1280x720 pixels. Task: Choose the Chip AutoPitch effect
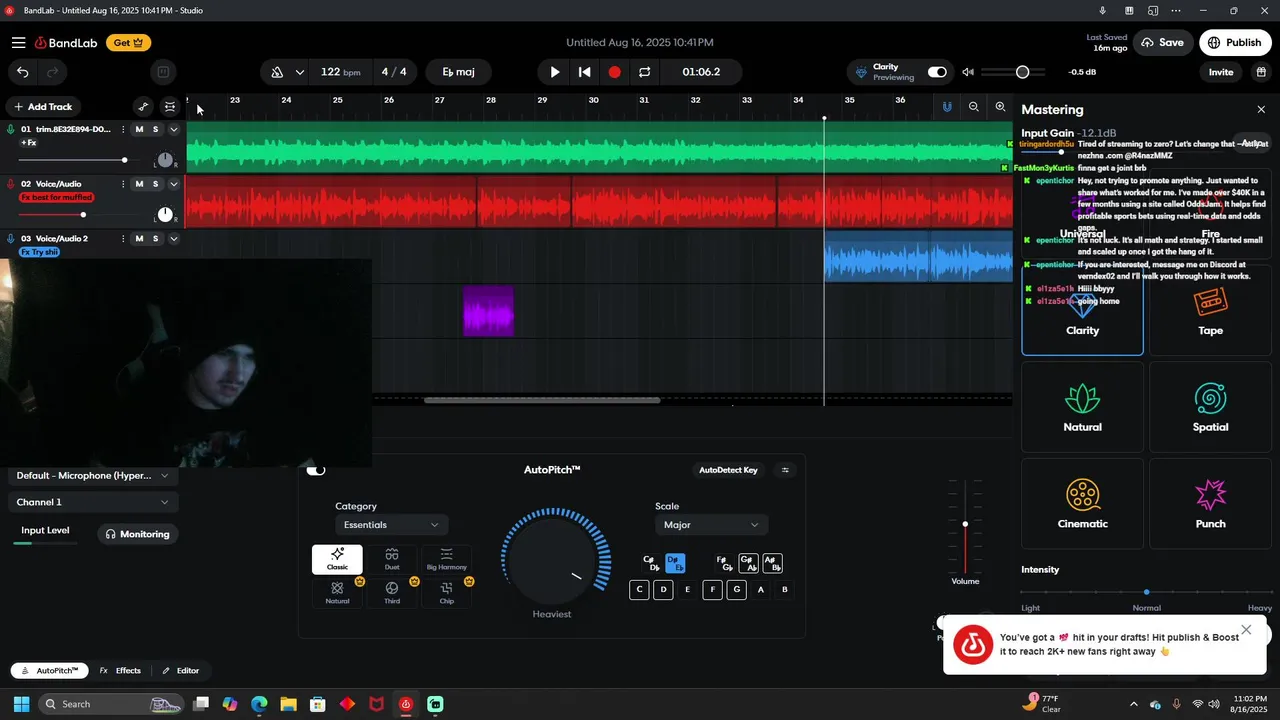click(446, 593)
